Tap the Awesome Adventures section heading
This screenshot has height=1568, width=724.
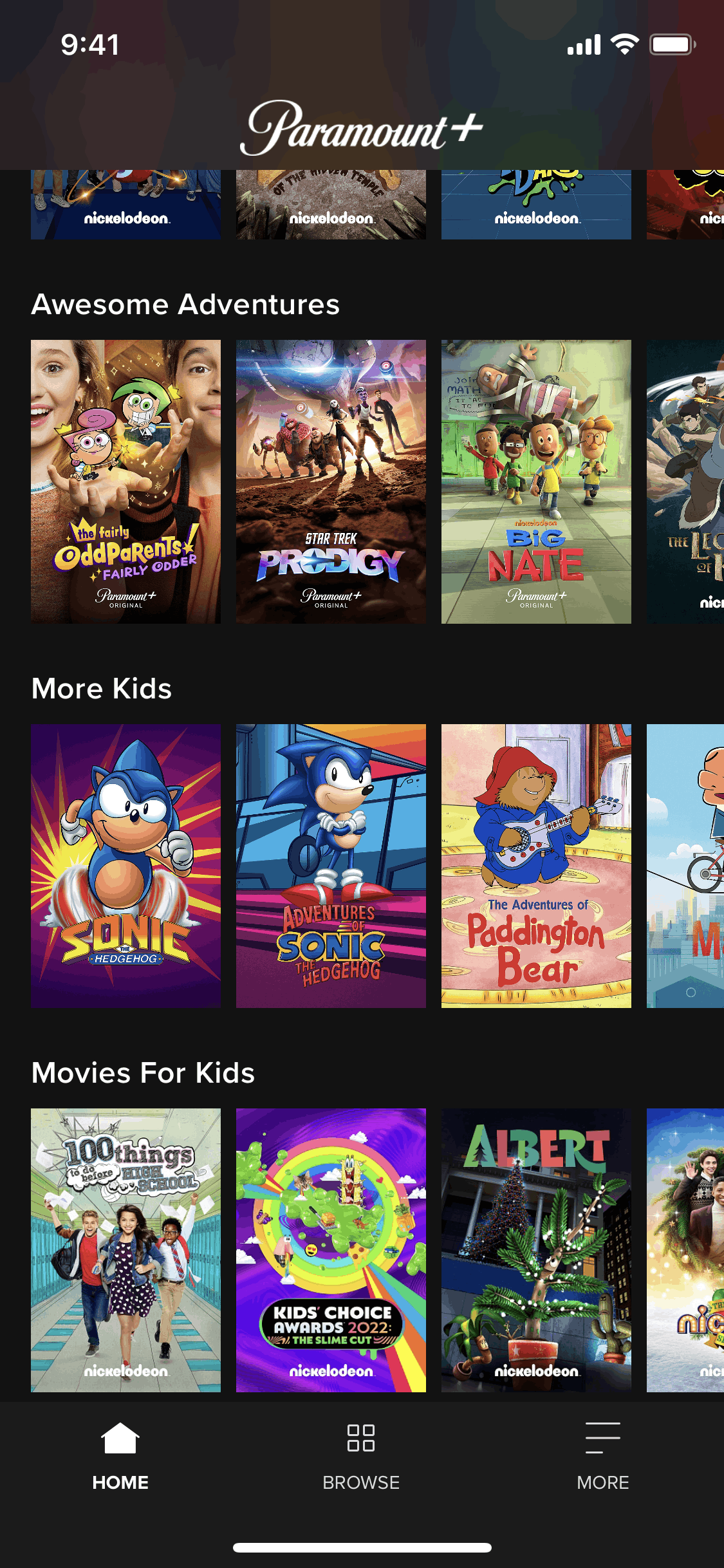[x=185, y=304]
